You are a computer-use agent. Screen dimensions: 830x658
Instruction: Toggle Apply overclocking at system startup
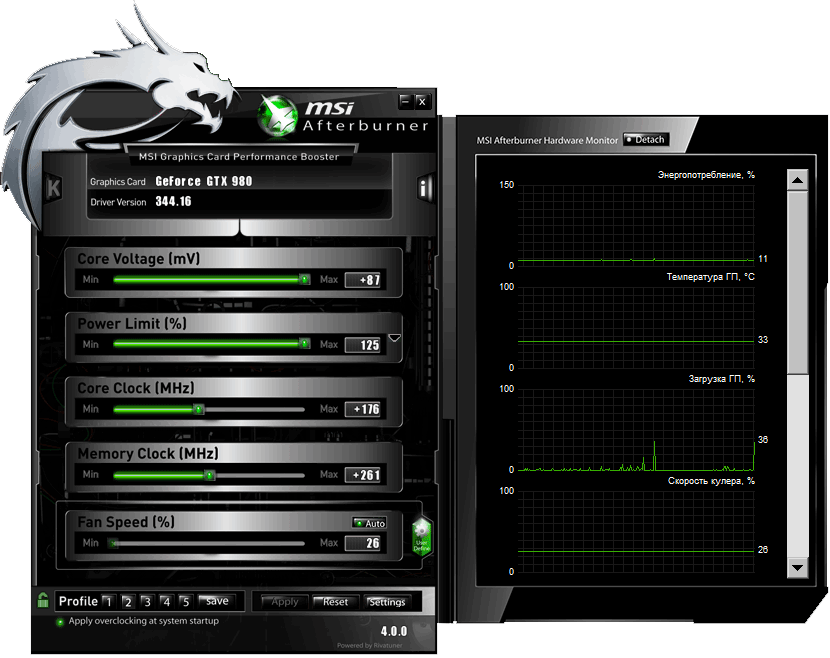tap(60, 622)
